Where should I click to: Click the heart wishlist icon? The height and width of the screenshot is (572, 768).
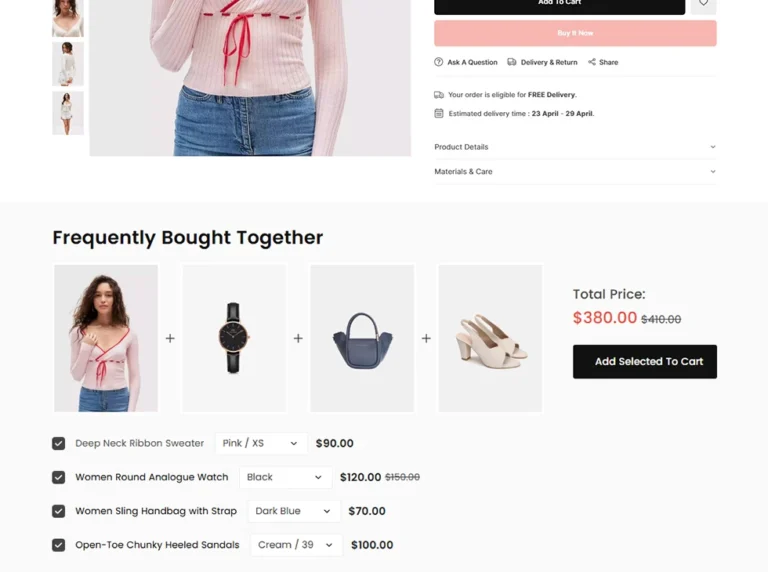pos(703,4)
